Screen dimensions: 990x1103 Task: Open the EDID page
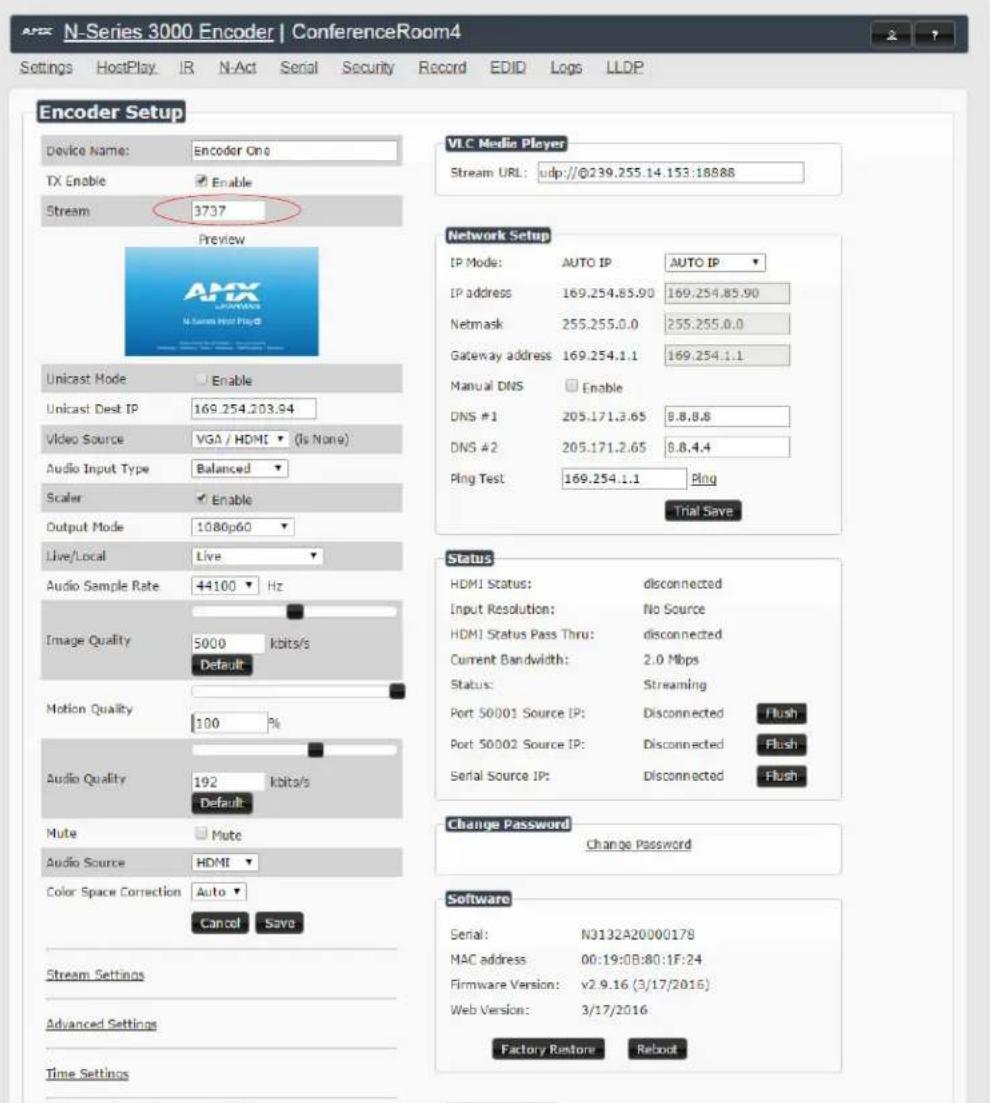(x=507, y=68)
